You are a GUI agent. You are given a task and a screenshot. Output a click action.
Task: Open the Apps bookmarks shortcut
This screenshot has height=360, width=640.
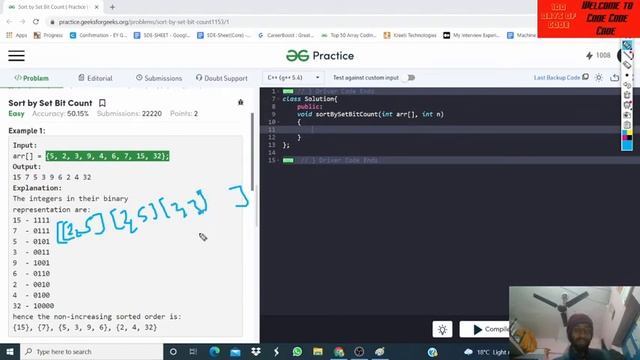17,36
